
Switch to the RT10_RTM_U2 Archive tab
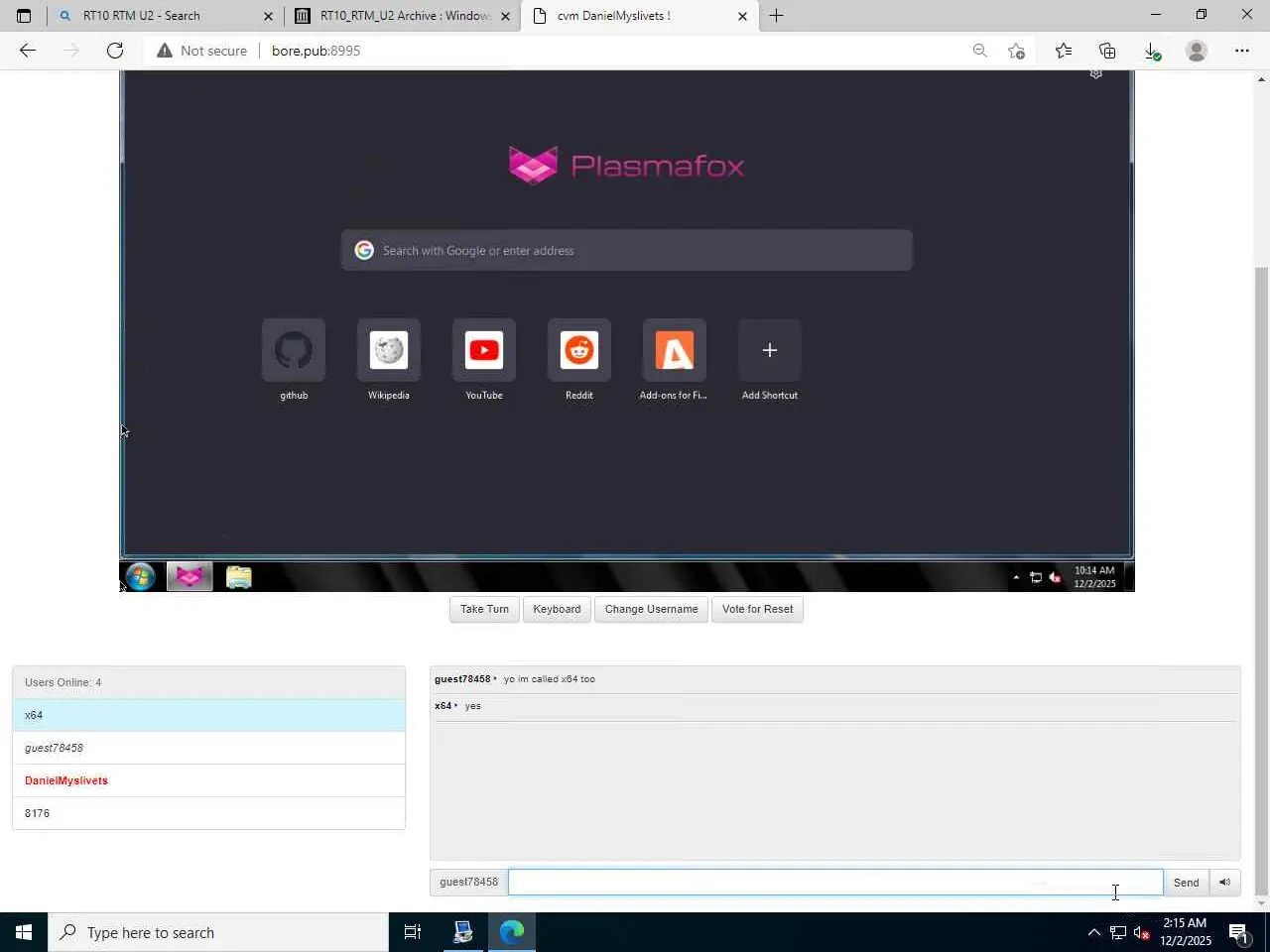(x=402, y=16)
